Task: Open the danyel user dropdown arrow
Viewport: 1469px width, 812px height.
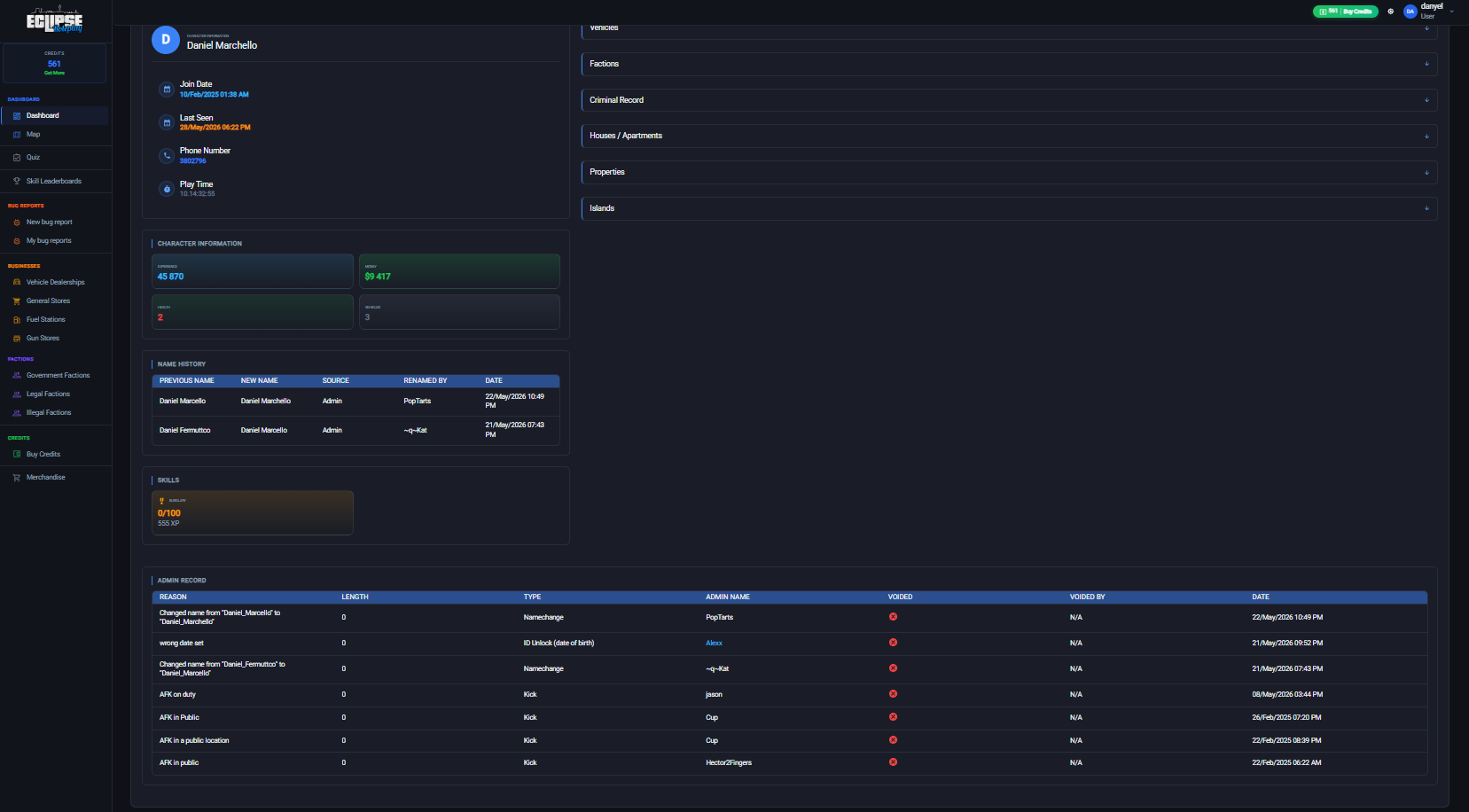Action: pyautogui.click(x=1451, y=12)
